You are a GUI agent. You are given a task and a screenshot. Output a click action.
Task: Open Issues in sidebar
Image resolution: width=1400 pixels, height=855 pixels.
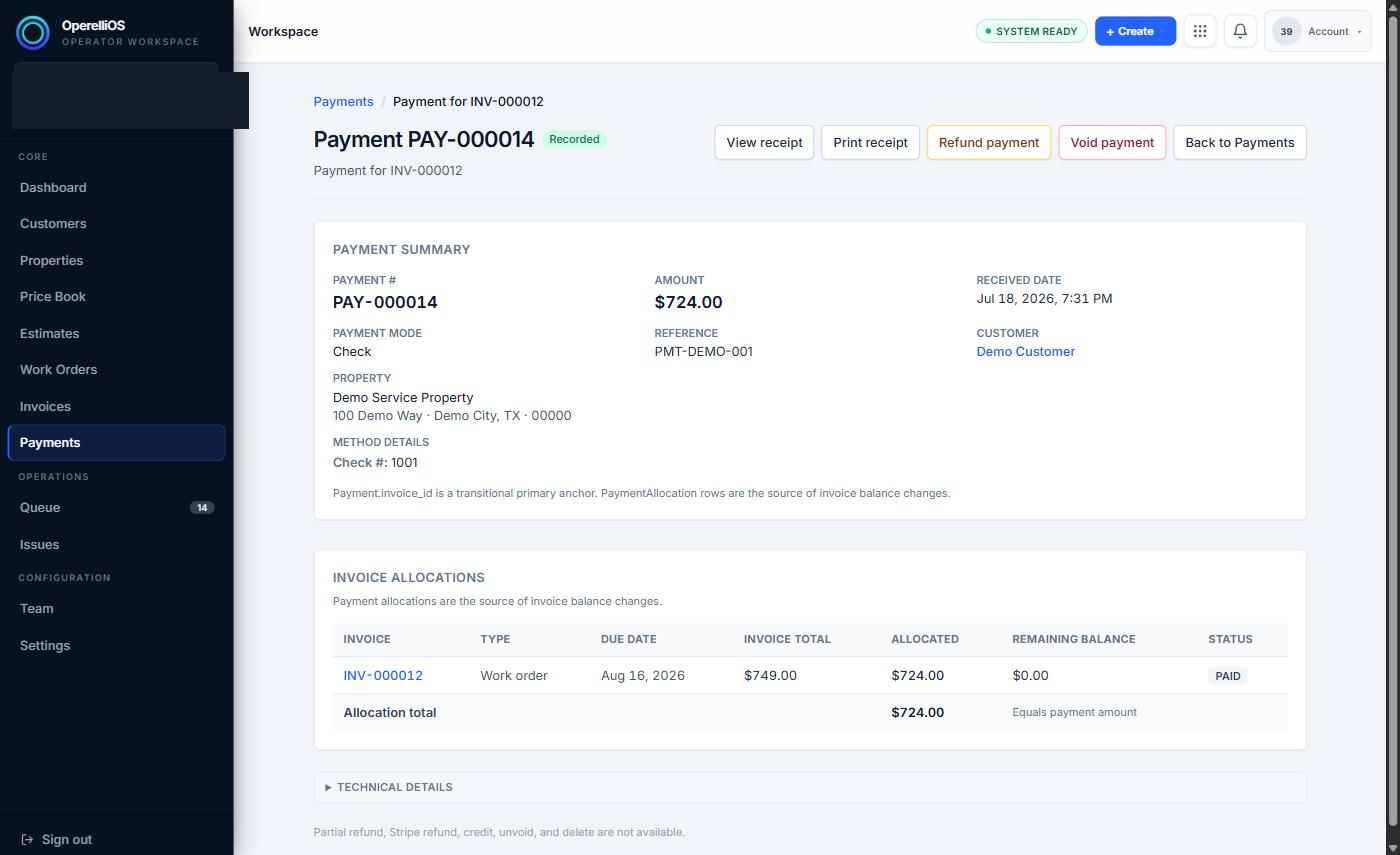[116, 545]
